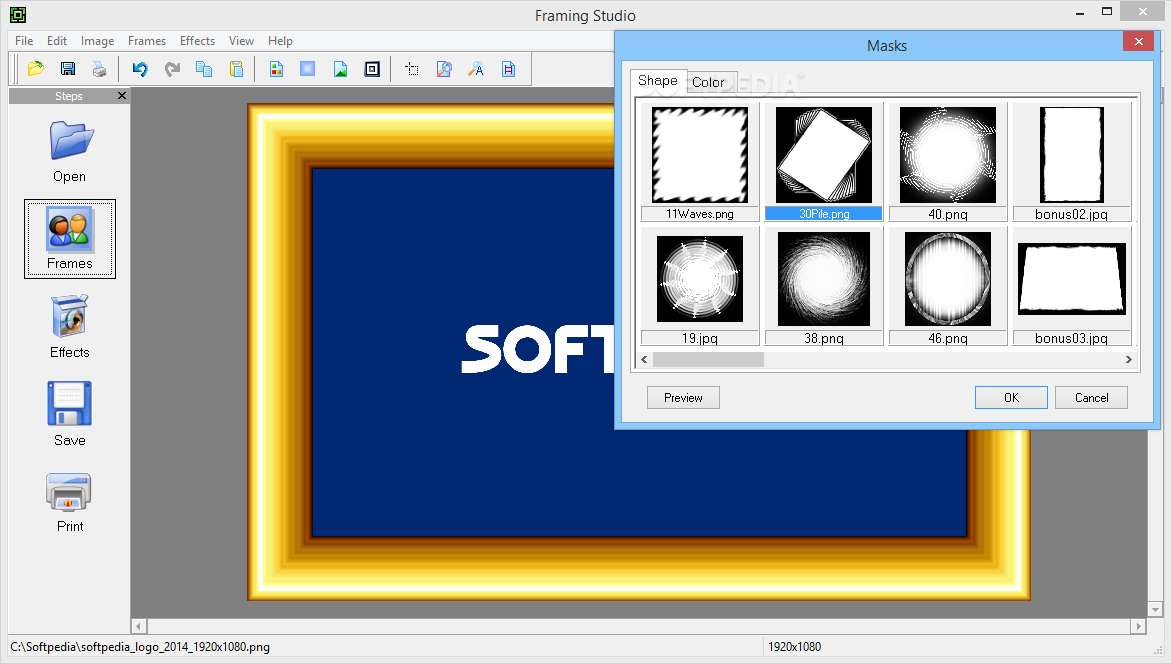Confirm with OK in Masks dialog
This screenshot has width=1172, height=664.
pos(1011,398)
